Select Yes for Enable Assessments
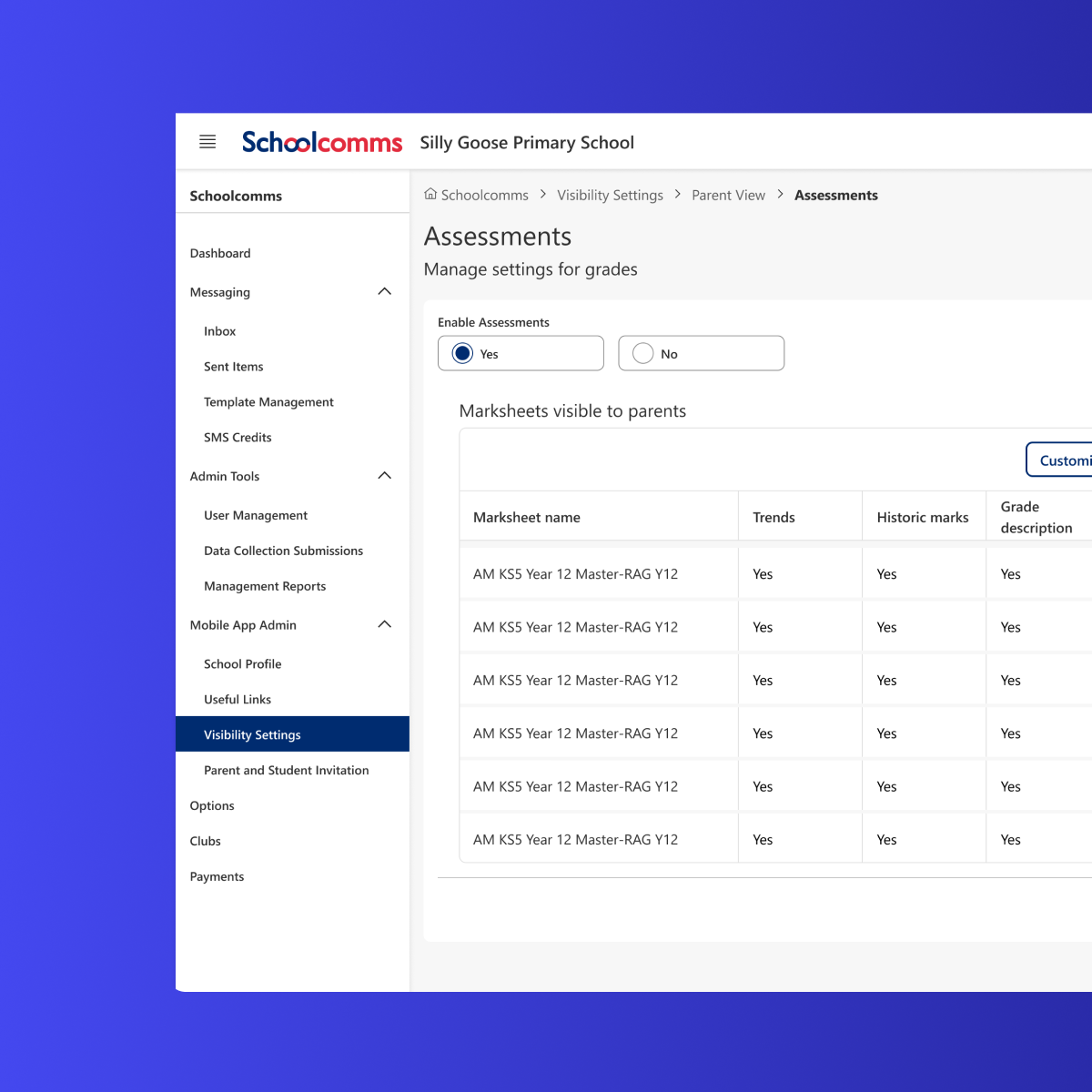The image size is (1092, 1092). [463, 353]
